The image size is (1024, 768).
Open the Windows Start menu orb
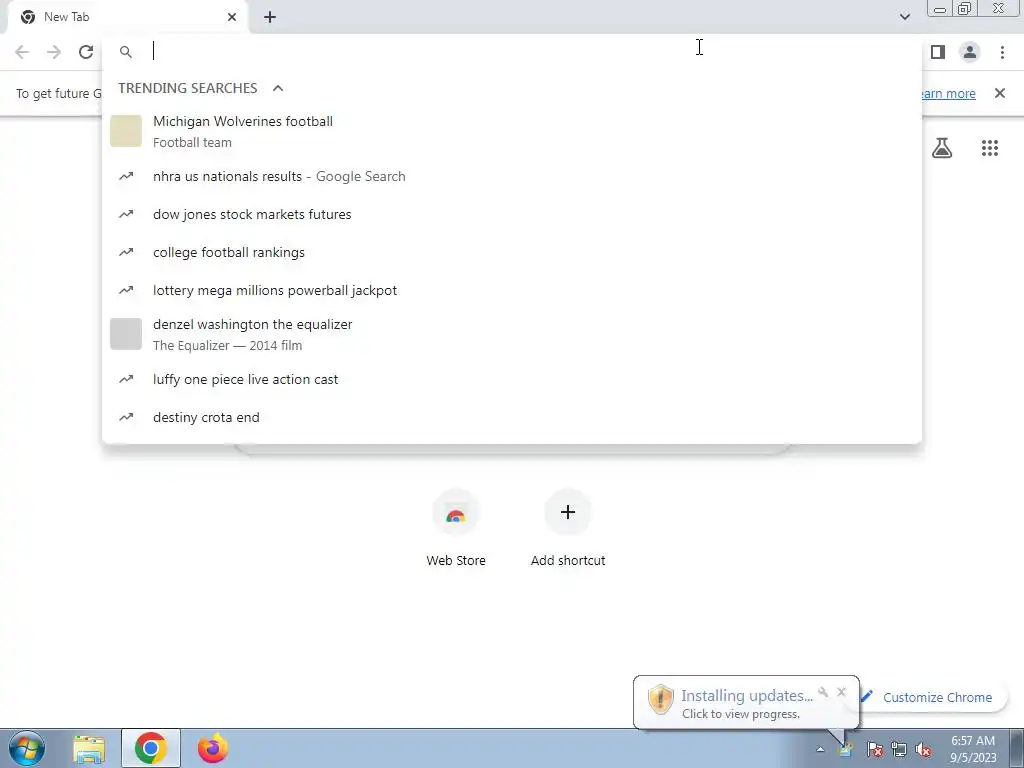click(27, 748)
